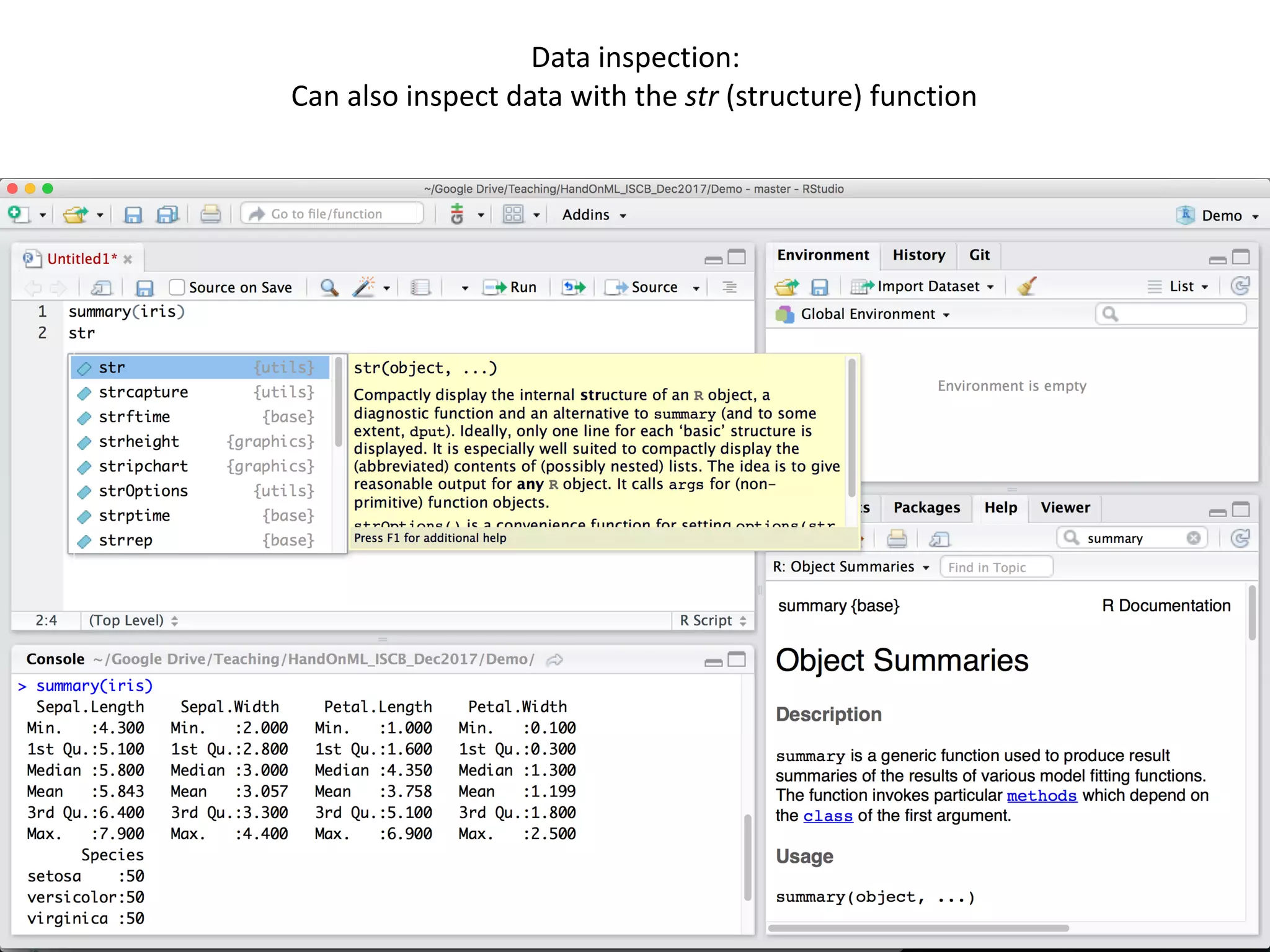Refresh the Environment pane

click(1240, 286)
